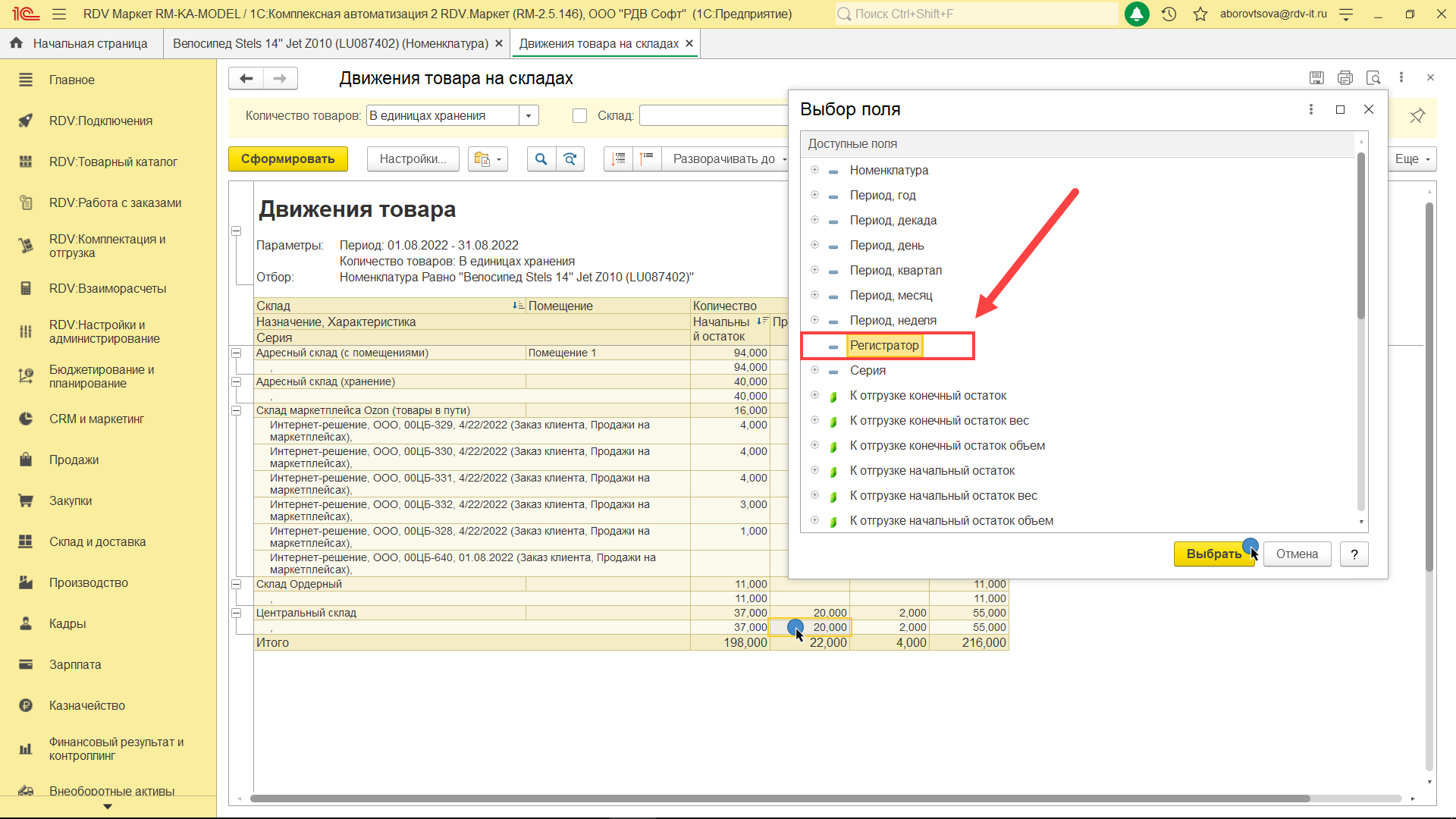Collapse the Склад Ордерный group row

236,585
